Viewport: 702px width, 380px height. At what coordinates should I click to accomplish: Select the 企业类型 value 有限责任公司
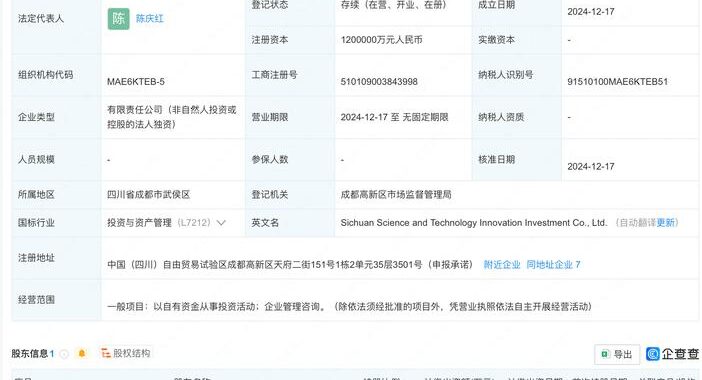coord(171,117)
